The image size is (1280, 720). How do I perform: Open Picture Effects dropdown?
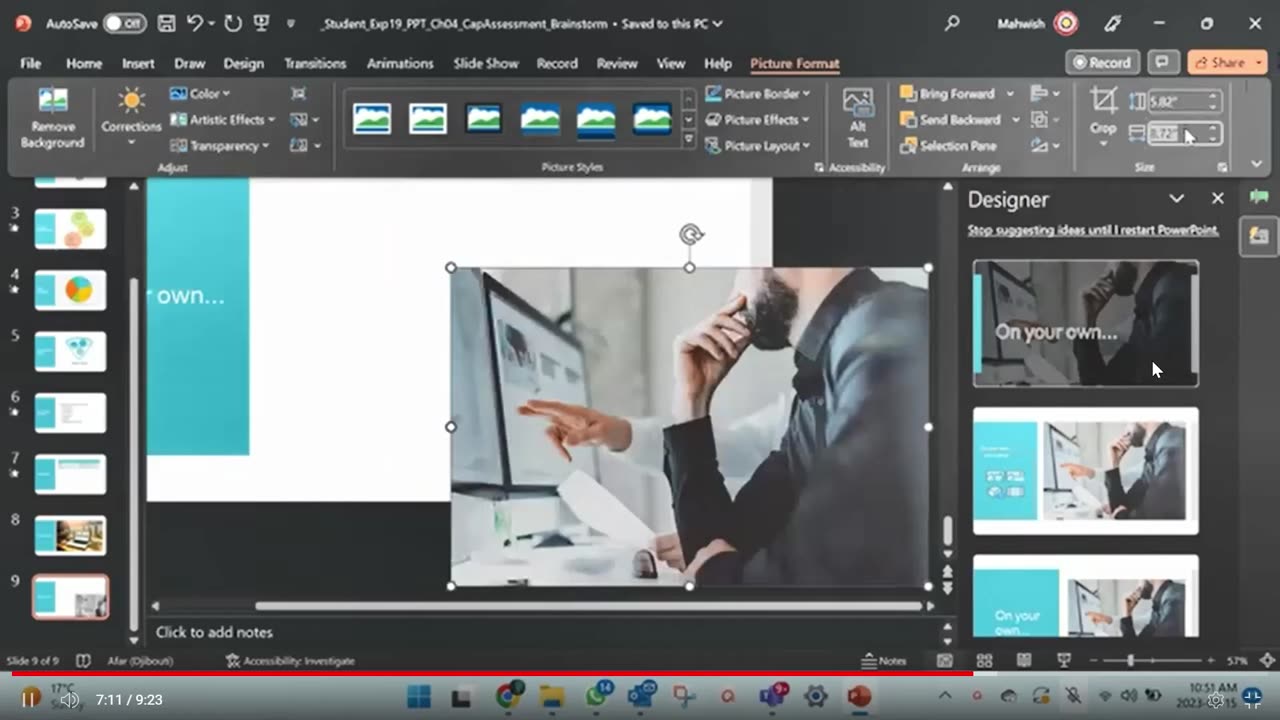click(x=757, y=119)
